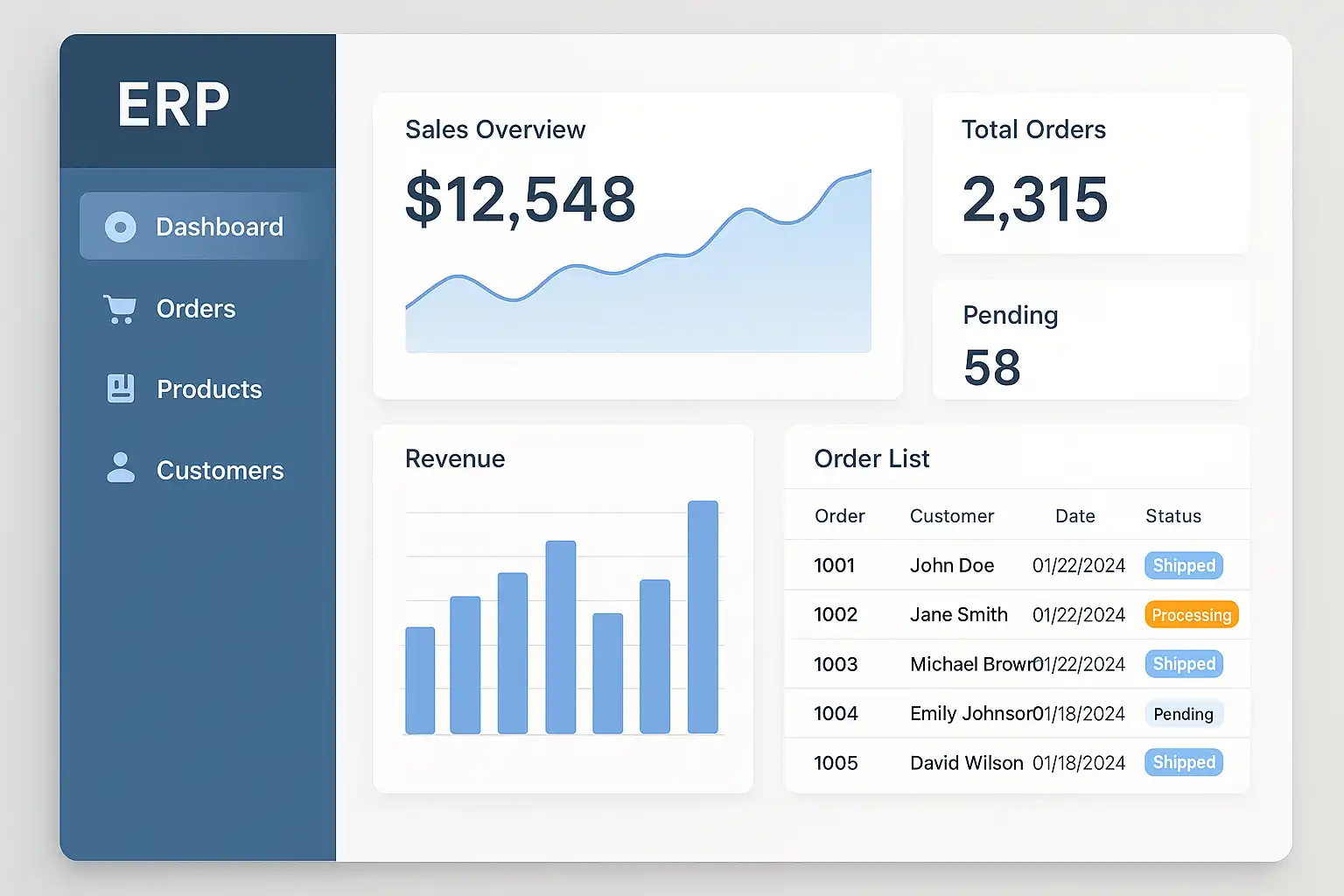Go to the Orders menu label
The height and width of the screenshot is (896, 1344).
(196, 309)
